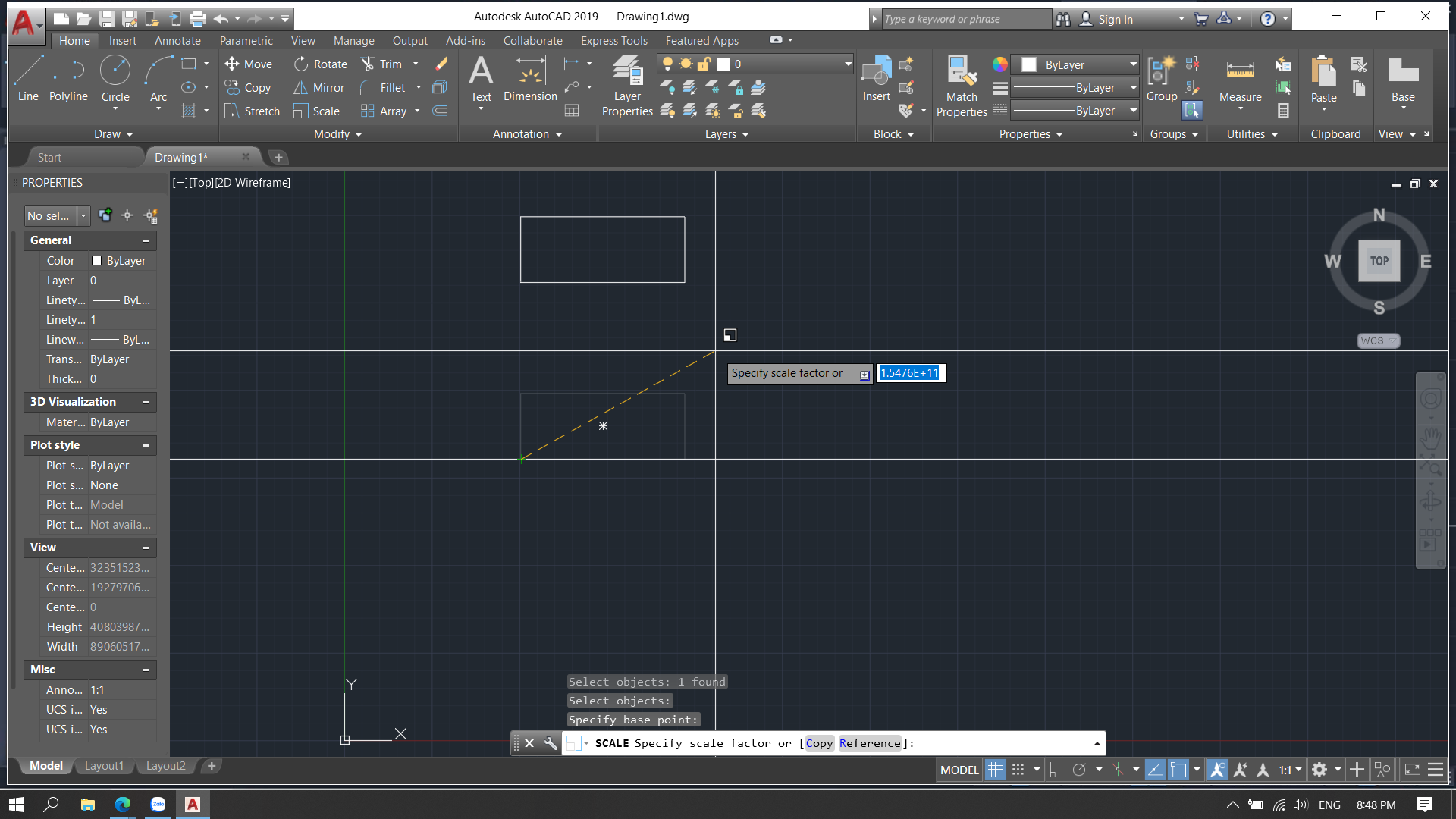The image size is (1456, 819).
Task: Click the WCS button under ViewCube
Action: 1378,340
